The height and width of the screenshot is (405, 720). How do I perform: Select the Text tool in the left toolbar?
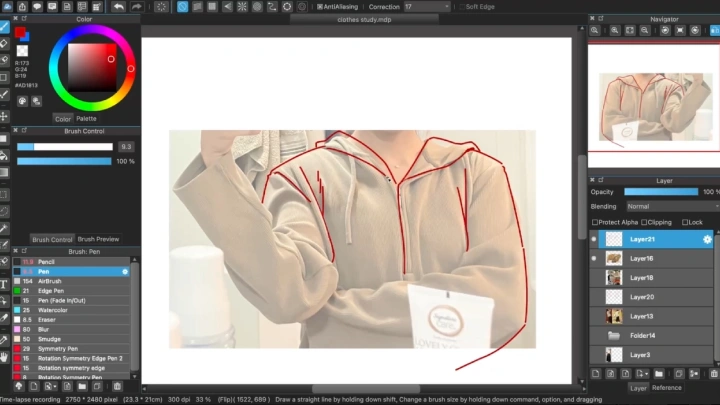pos(5,284)
